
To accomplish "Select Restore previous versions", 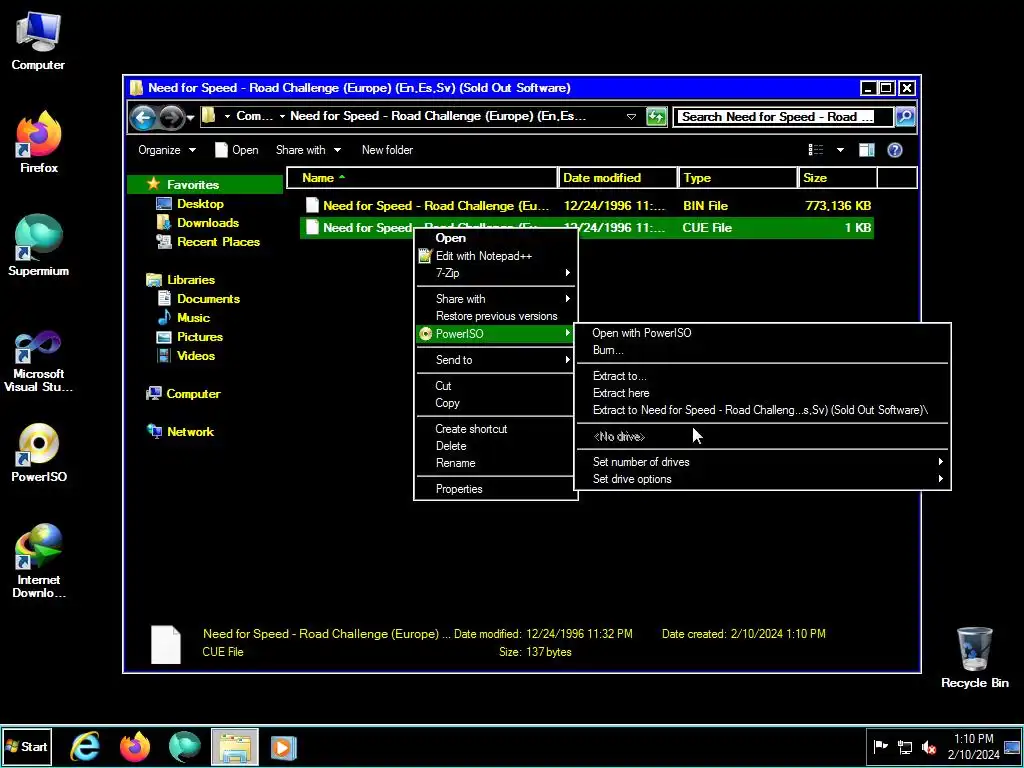I will click(x=496, y=316).
